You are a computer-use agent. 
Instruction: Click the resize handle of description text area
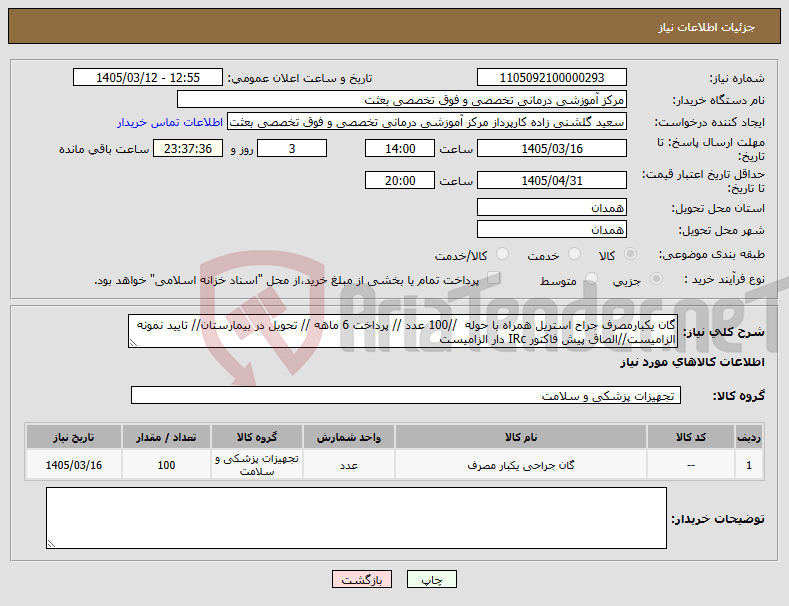coord(133,343)
